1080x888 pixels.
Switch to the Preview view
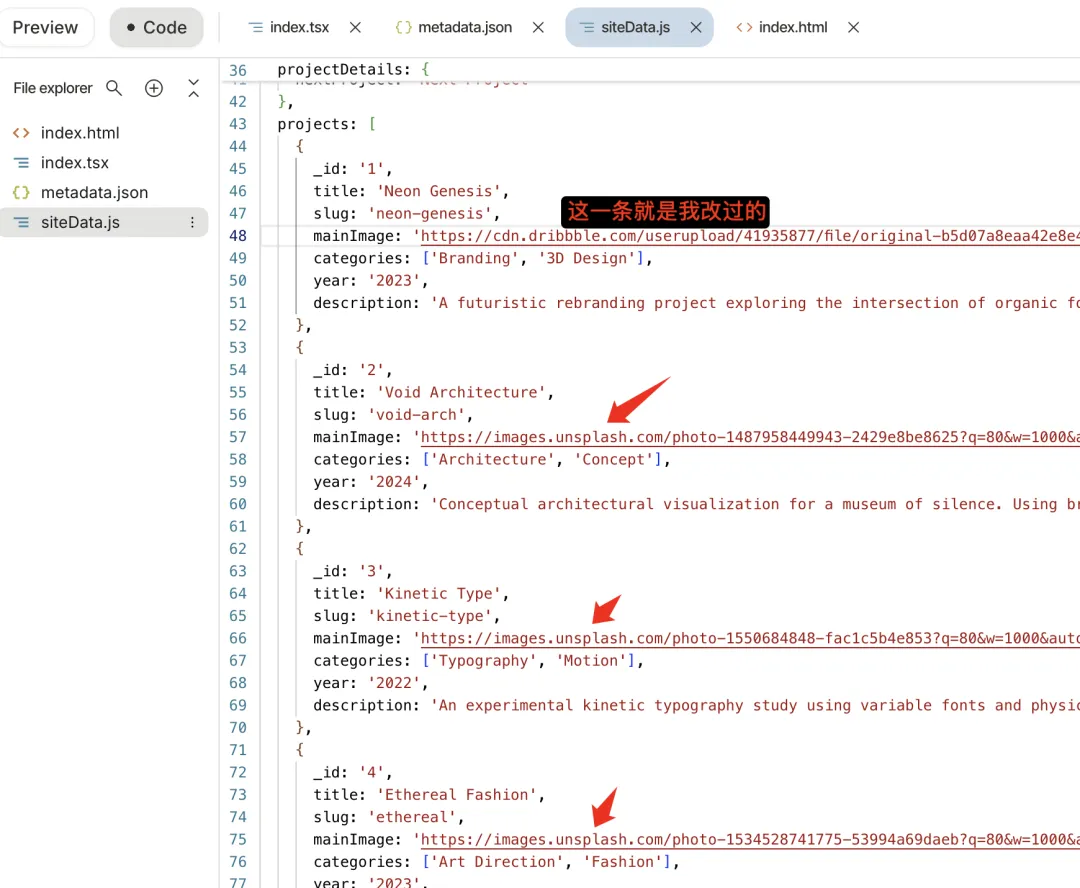pos(46,28)
